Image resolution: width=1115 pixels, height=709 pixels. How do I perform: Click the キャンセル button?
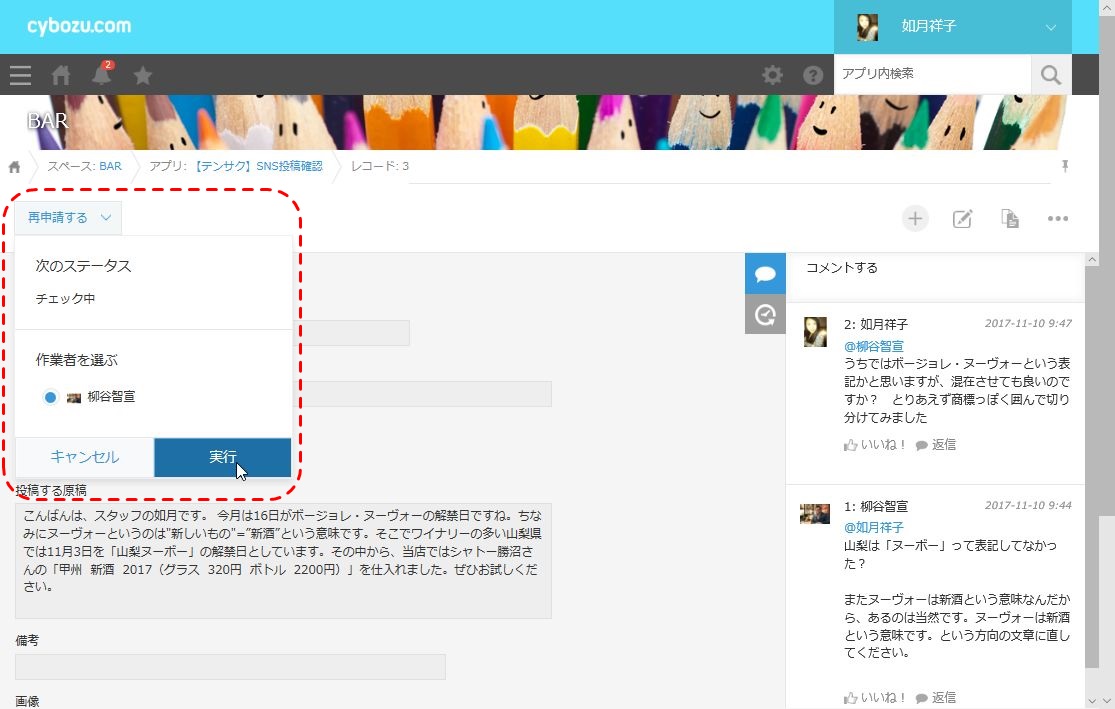coord(84,457)
